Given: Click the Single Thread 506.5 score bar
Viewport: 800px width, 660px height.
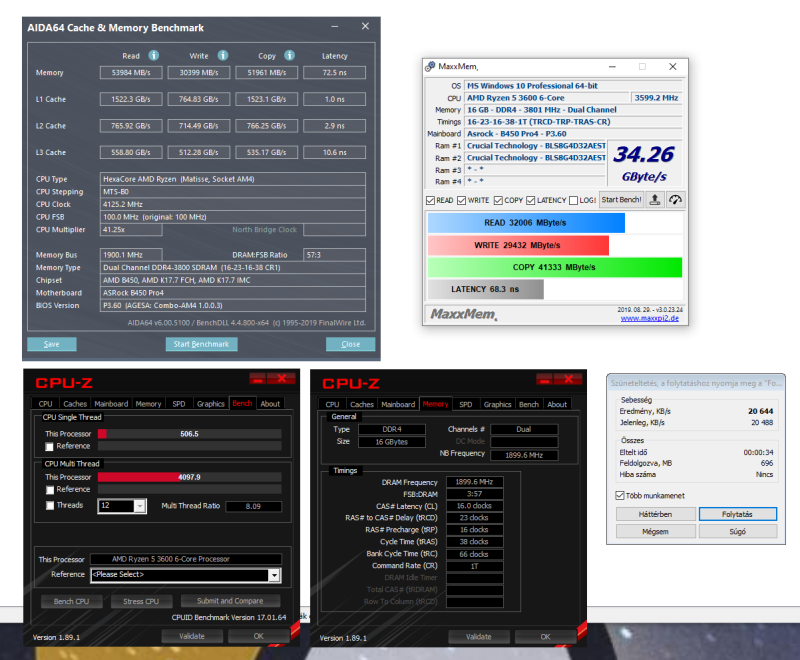Looking at the screenshot, I should click(x=189, y=434).
